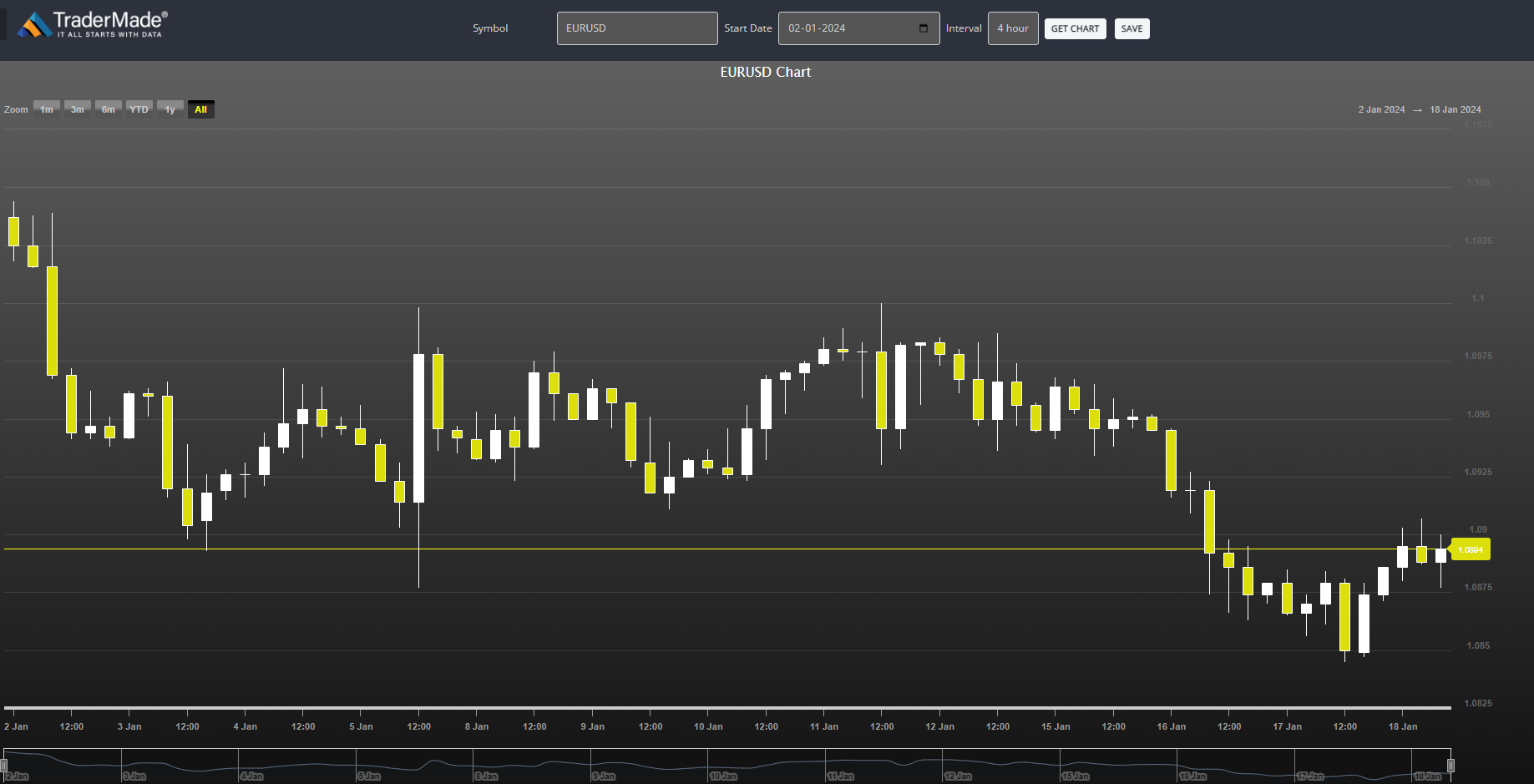
Task: Select the YTD zoom range
Action: pos(139,109)
